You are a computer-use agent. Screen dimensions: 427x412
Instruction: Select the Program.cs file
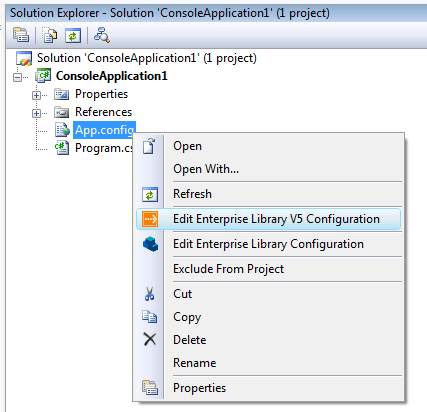[104, 148]
